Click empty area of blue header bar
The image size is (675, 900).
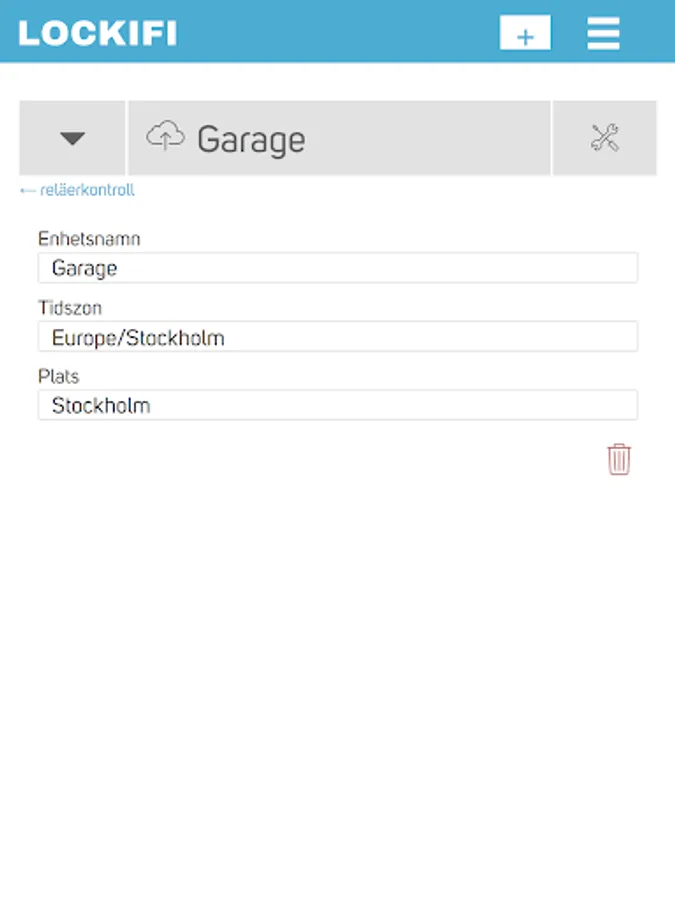[x=339, y=32]
